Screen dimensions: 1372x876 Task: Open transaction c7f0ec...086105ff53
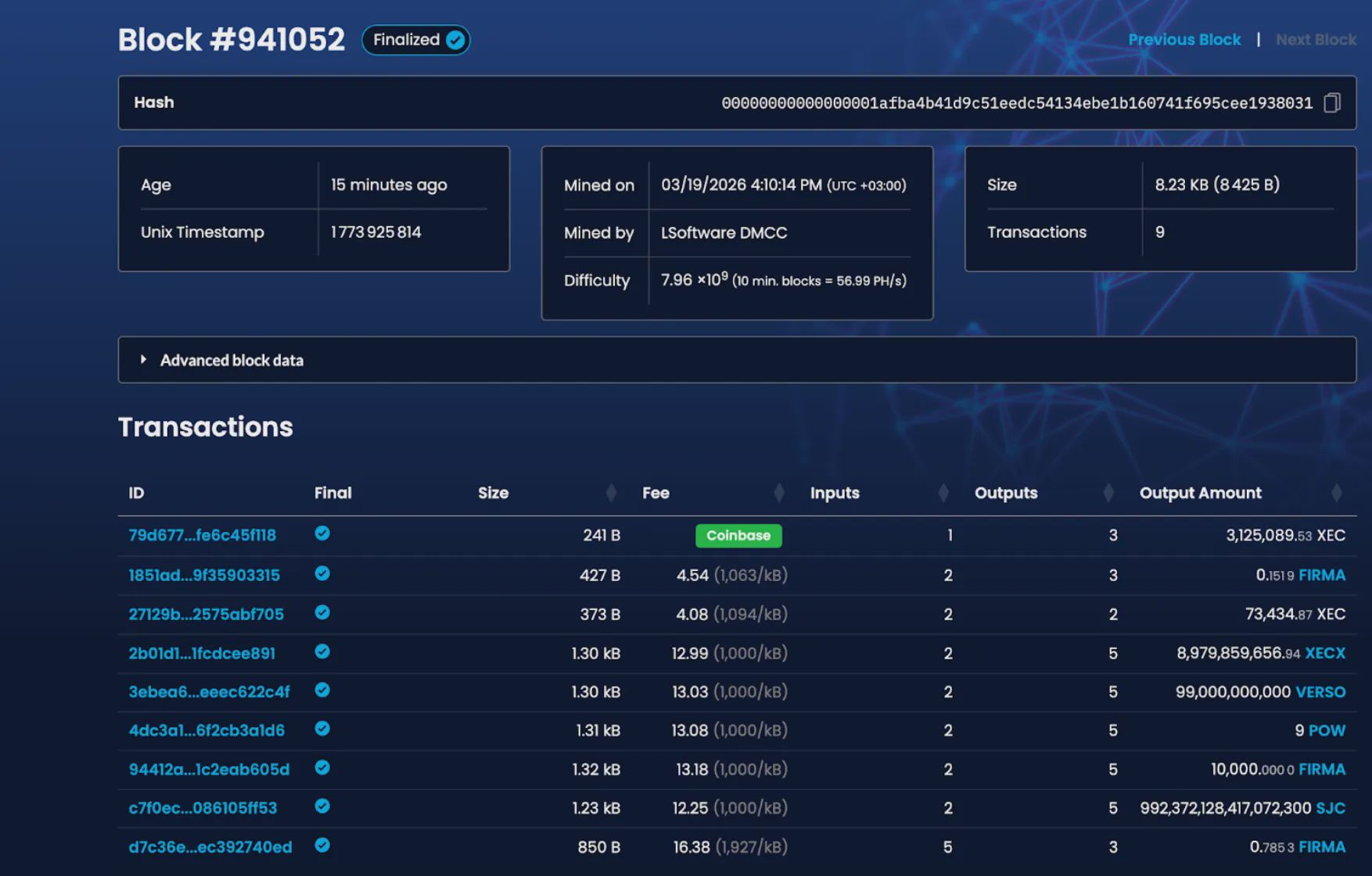(x=203, y=807)
